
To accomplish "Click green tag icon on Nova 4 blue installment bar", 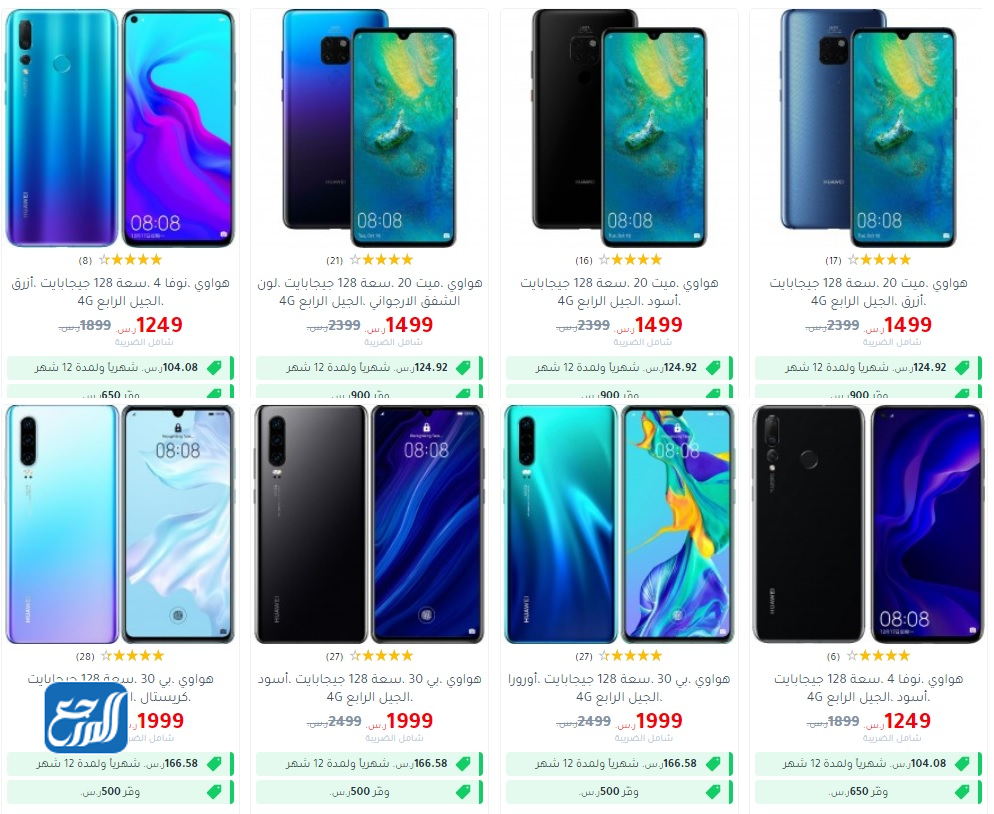I will (x=214, y=368).
